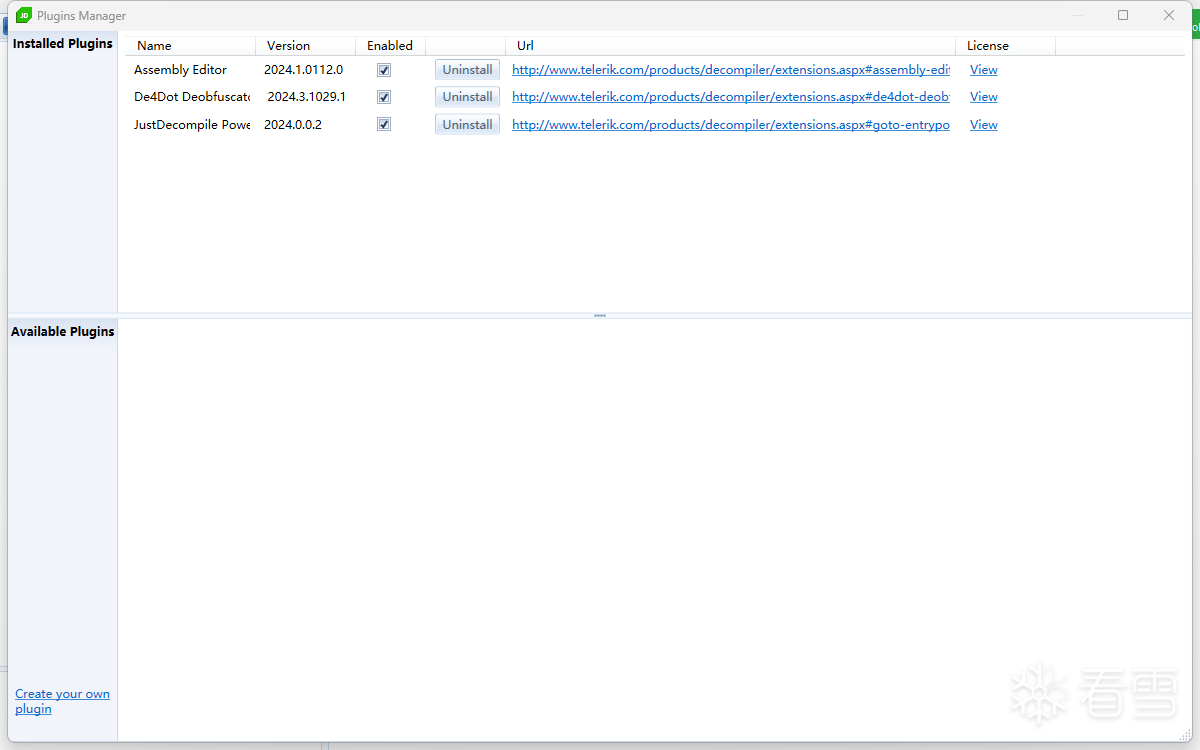Viewport: 1200px width, 750px height.
Task: Sort by the Name column header
Action: 191,46
